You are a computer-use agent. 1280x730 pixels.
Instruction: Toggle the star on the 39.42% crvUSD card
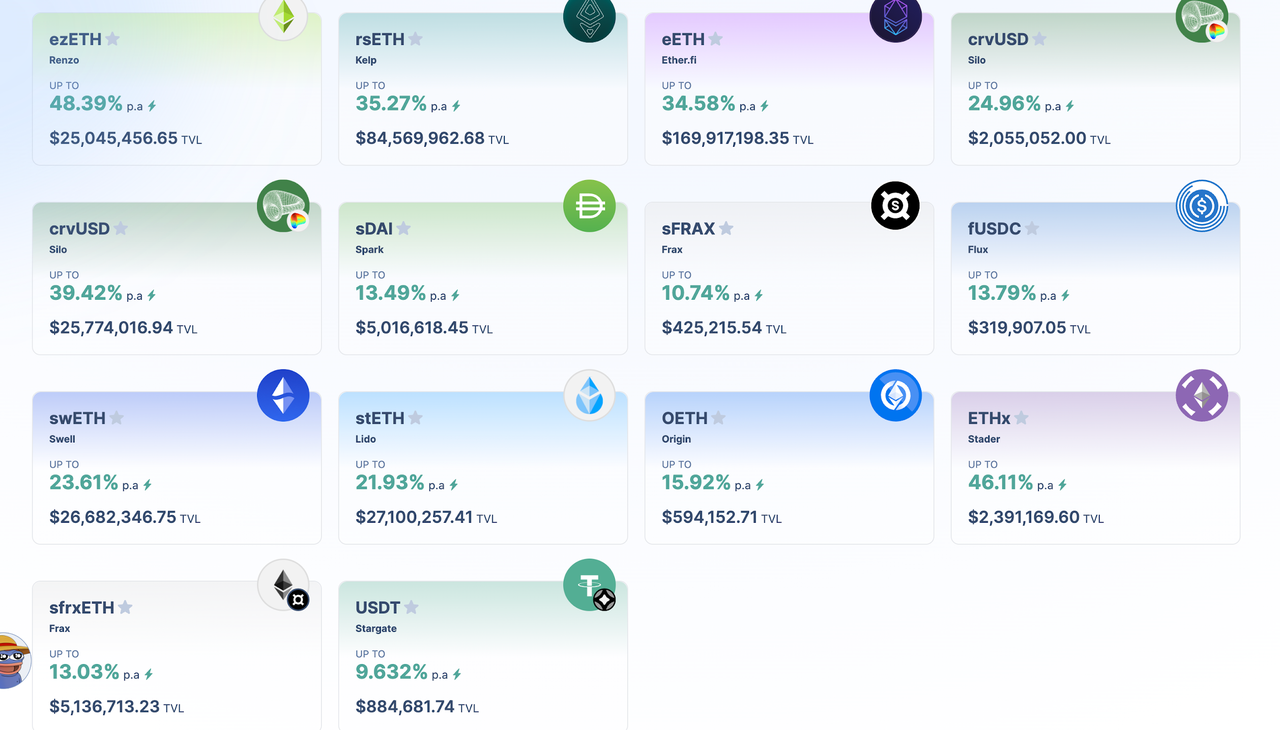(x=121, y=228)
